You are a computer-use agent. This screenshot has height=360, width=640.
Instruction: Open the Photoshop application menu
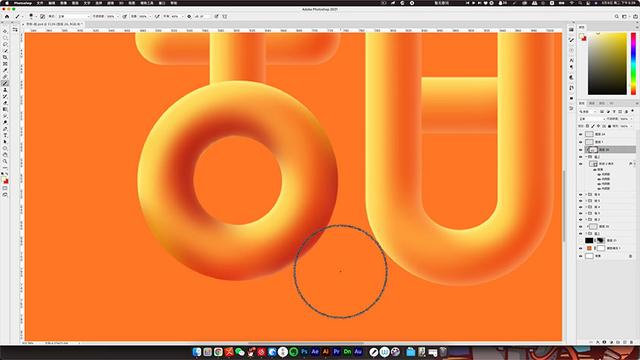pos(22,3)
